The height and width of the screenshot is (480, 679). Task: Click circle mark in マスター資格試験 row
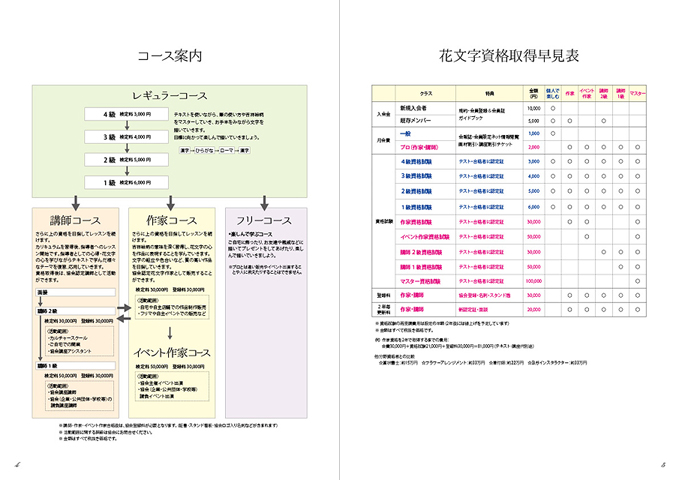637,281
